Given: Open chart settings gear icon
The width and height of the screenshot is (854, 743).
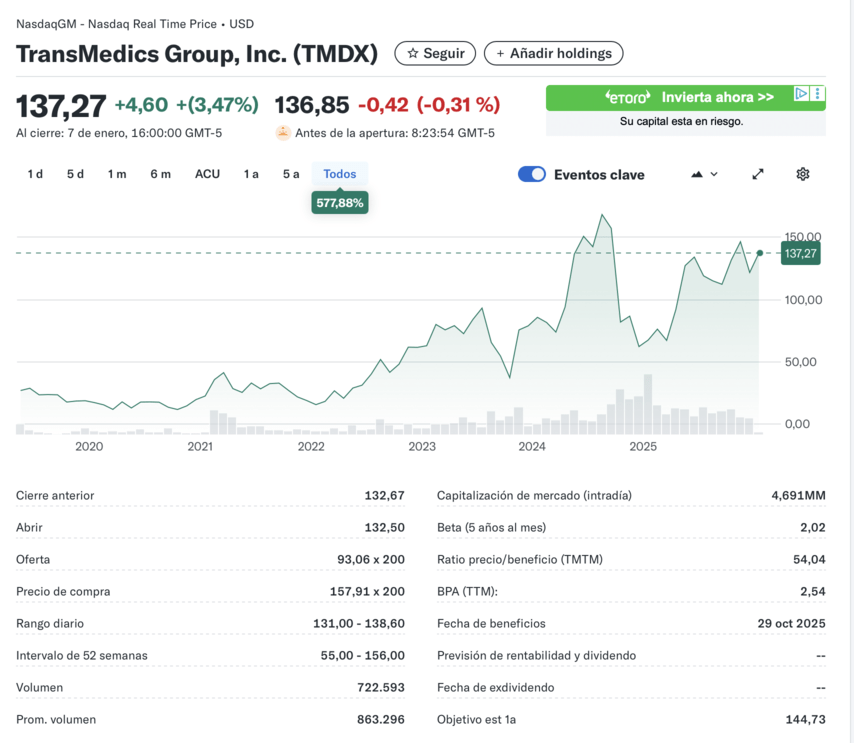Looking at the screenshot, I should [x=802, y=174].
